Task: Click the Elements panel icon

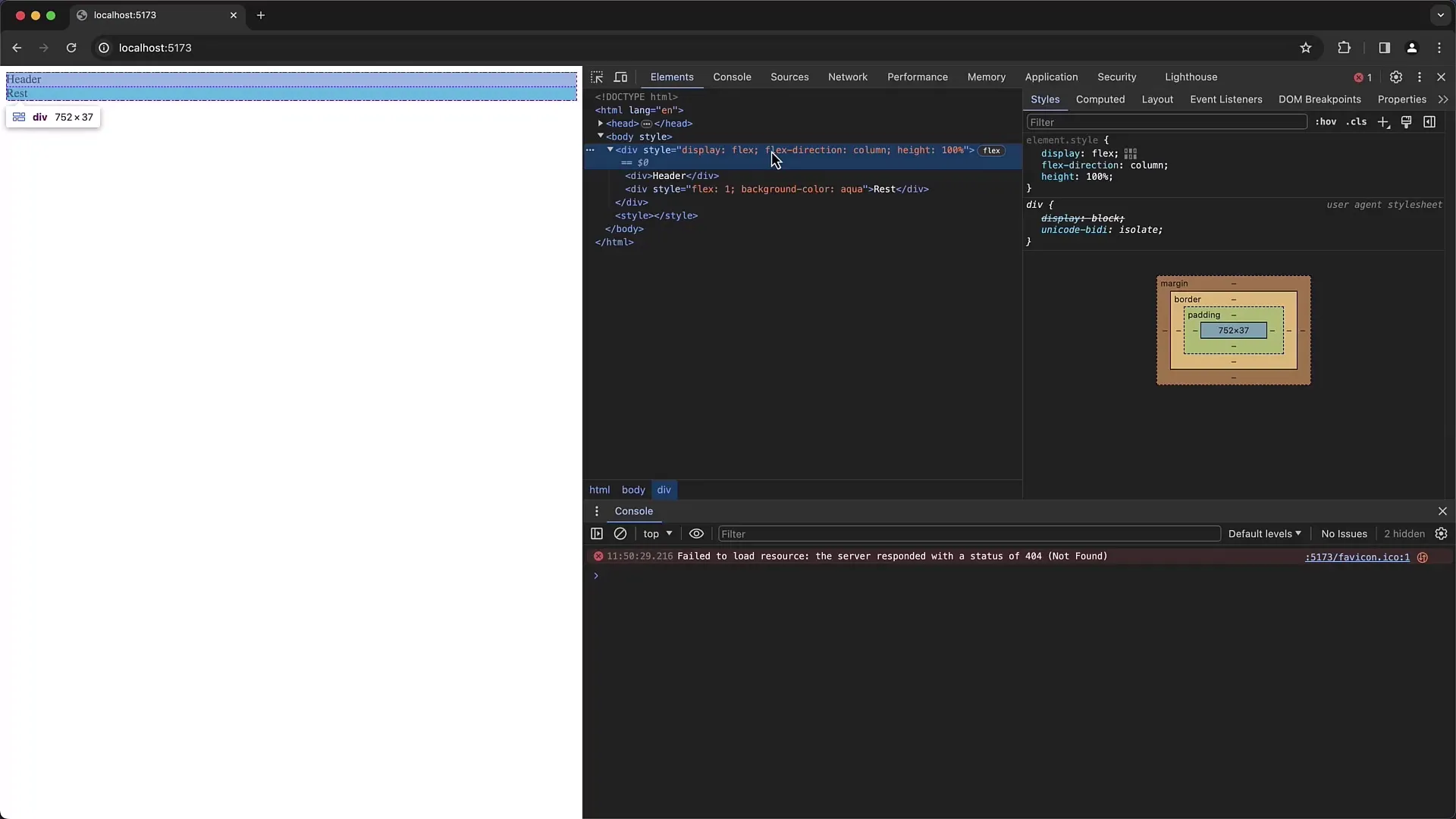Action: (x=672, y=77)
